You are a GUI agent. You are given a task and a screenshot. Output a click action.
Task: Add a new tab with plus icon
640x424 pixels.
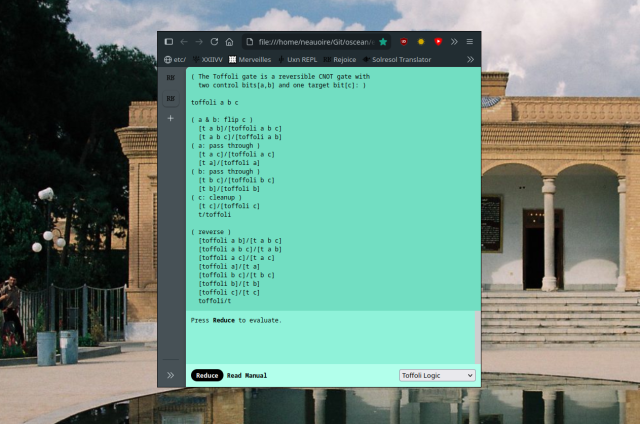point(171,118)
